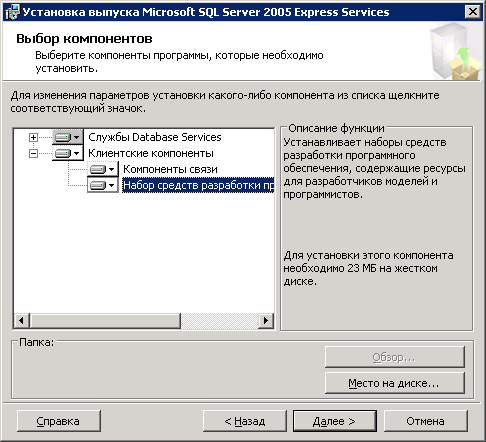Viewport: 486px width, 442px height.
Task: Click the drive icon beside Набор средств разработки
Action: 98,185
